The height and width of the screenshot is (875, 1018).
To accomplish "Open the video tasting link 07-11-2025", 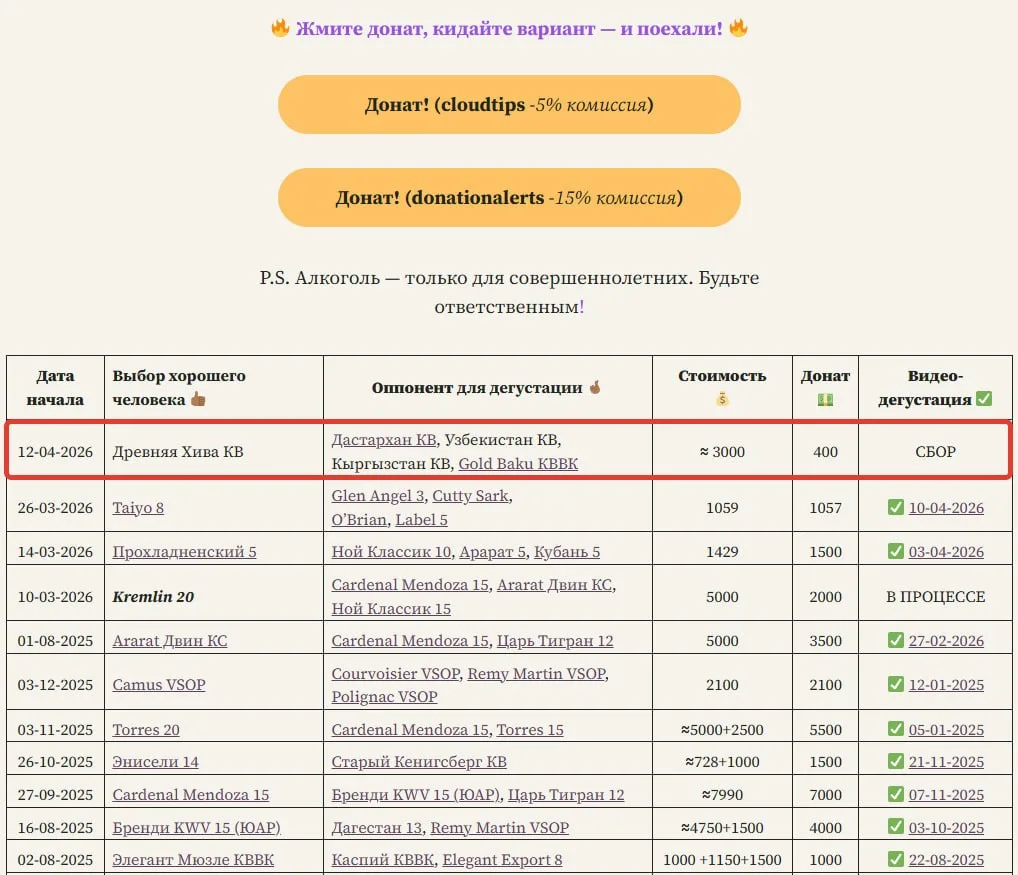I will coord(946,795).
